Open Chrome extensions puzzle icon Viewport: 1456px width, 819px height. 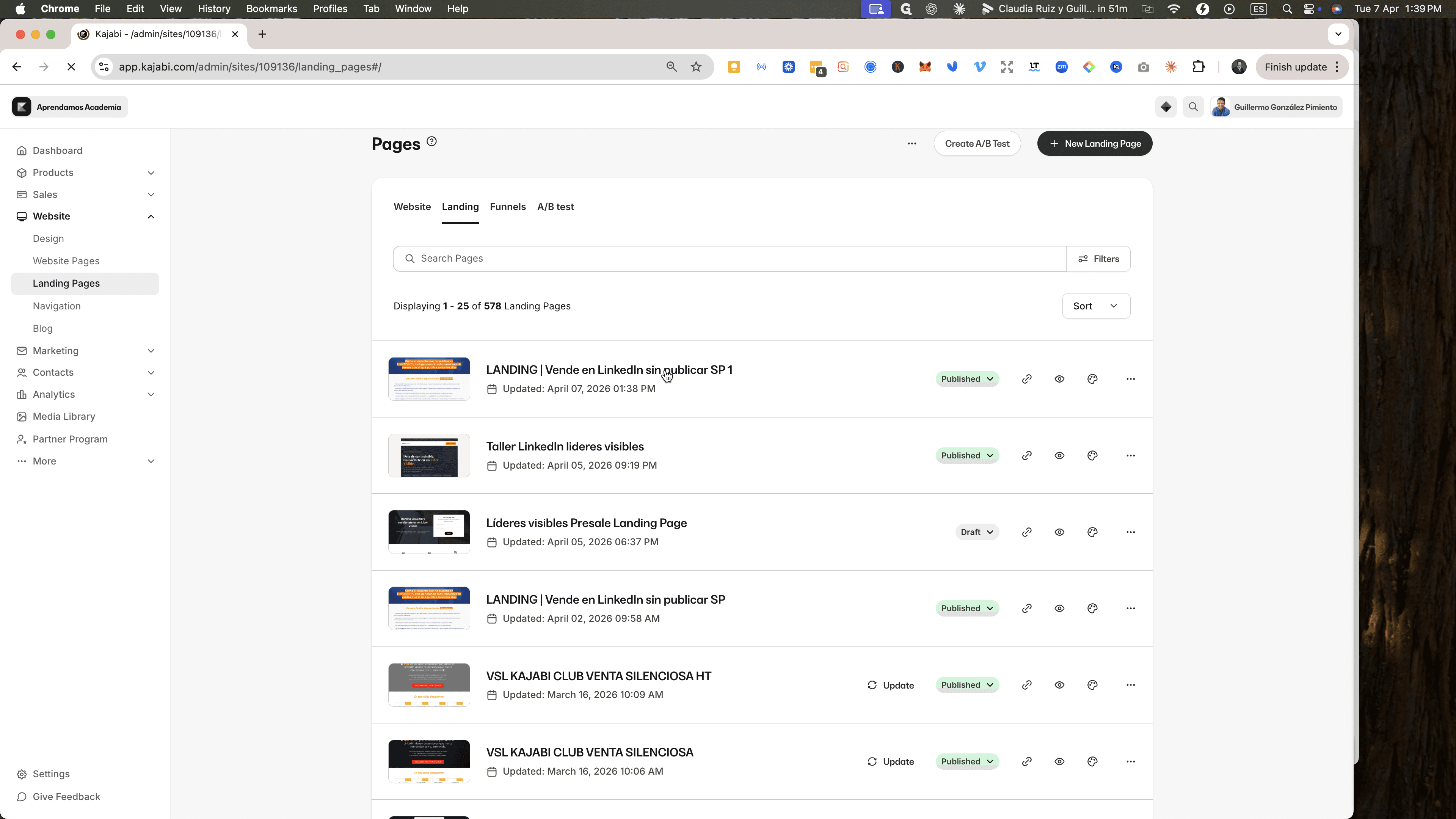click(x=1198, y=67)
